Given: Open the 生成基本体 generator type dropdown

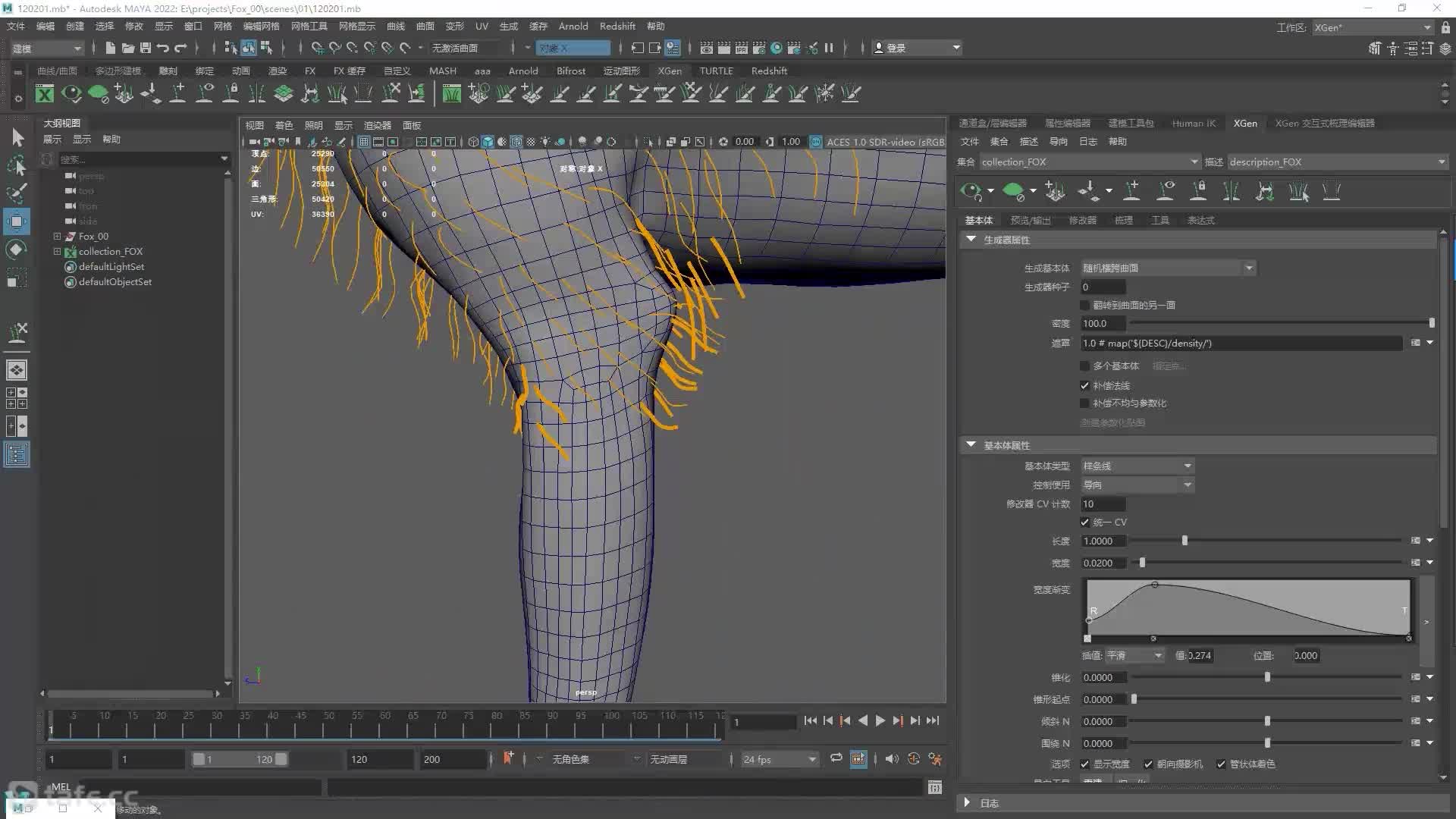Looking at the screenshot, I should coord(1168,268).
